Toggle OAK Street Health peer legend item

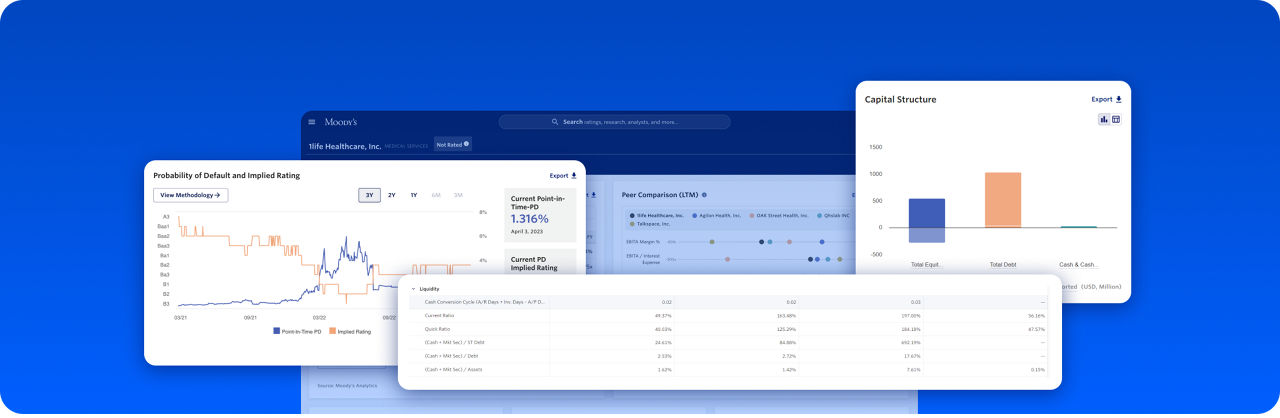point(778,215)
